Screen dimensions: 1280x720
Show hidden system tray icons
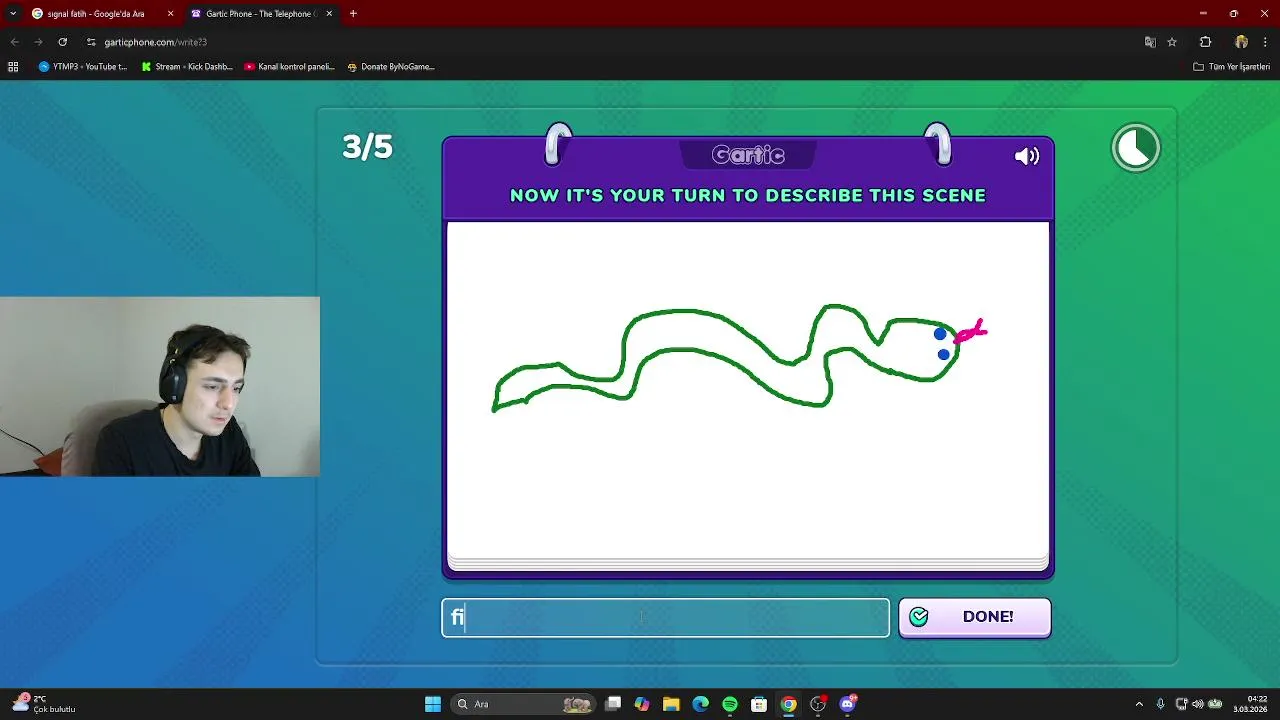(x=1138, y=704)
